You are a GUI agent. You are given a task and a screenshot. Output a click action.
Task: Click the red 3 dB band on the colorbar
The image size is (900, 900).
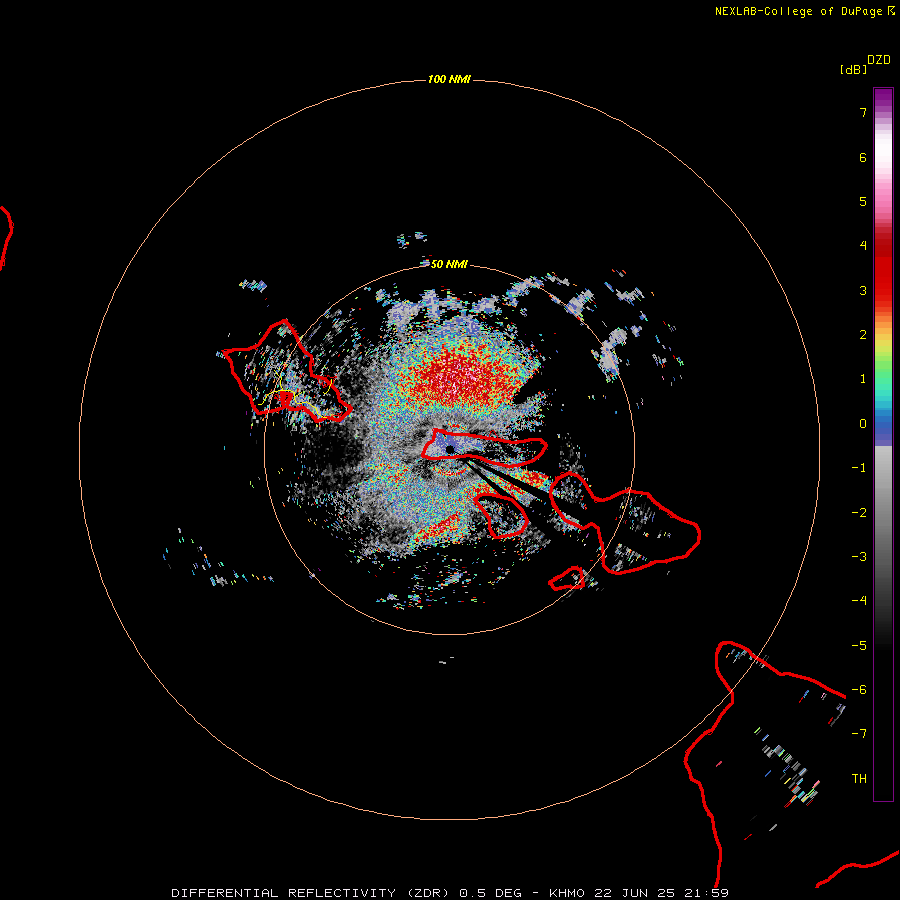tap(883, 290)
